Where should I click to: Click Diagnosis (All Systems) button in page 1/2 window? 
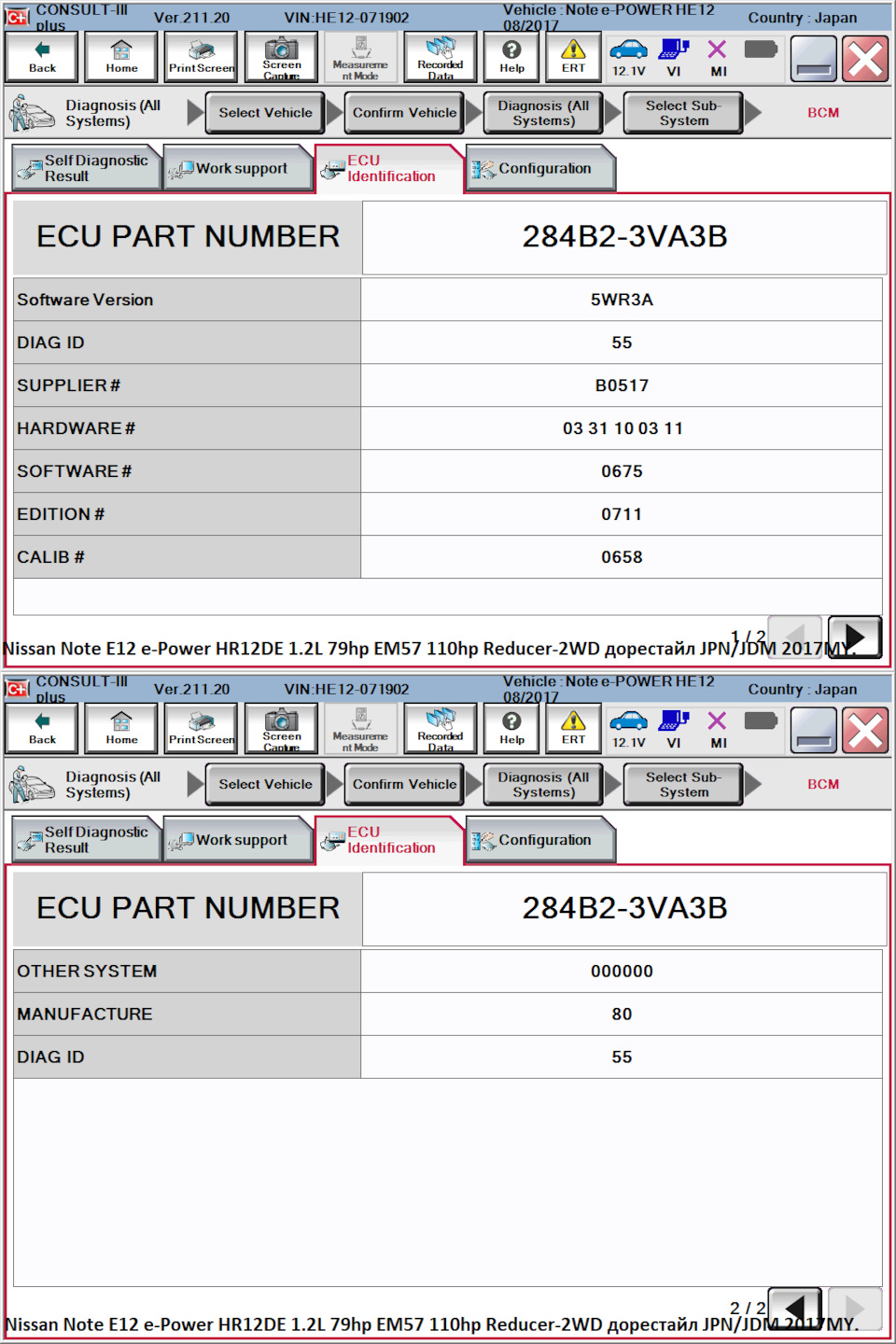pos(543,113)
